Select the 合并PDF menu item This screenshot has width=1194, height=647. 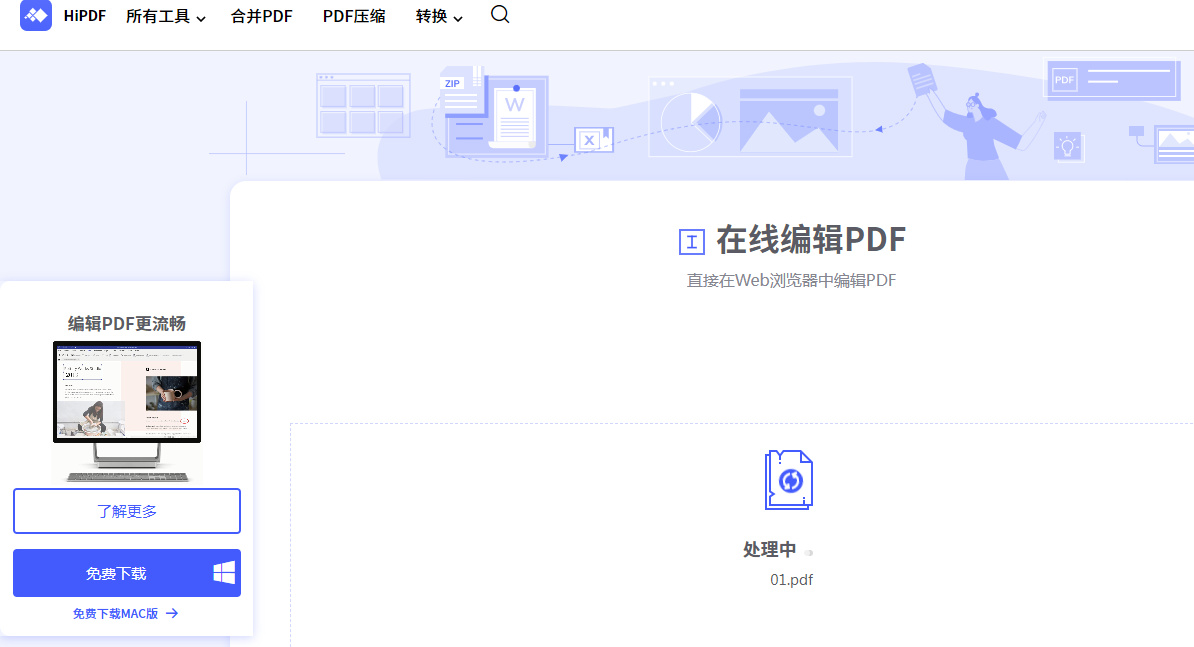pyautogui.click(x=261, y=16)
